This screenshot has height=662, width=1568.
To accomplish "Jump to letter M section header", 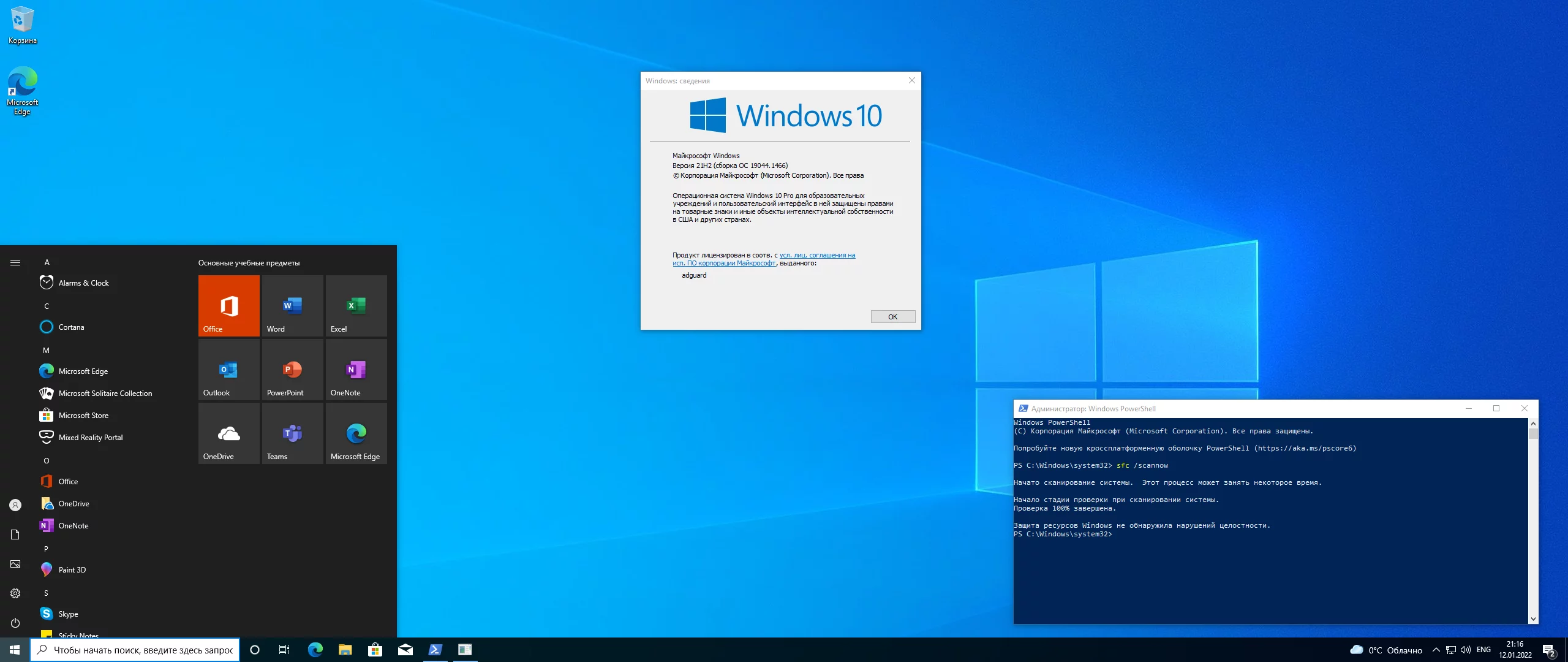I will (x=46, y=350).
